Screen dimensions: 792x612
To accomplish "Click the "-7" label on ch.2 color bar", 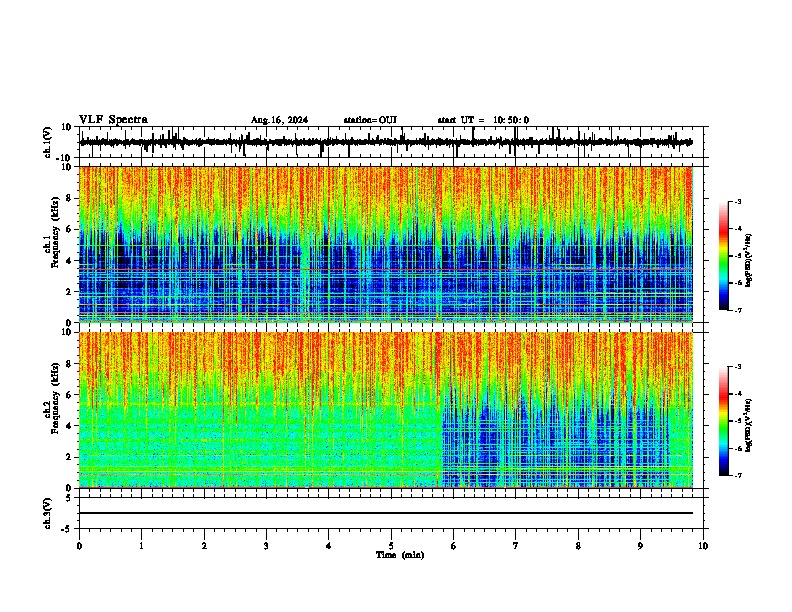I will [738, 475].
